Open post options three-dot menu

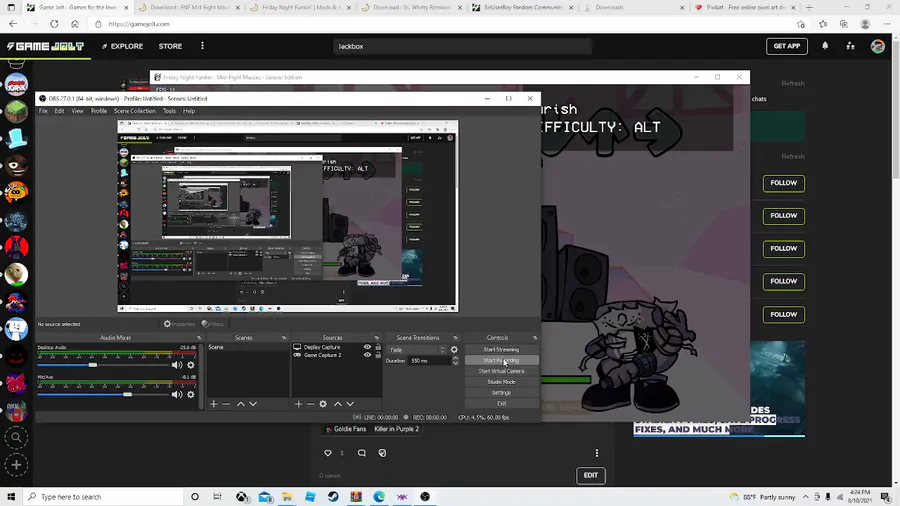click(597, 453)
